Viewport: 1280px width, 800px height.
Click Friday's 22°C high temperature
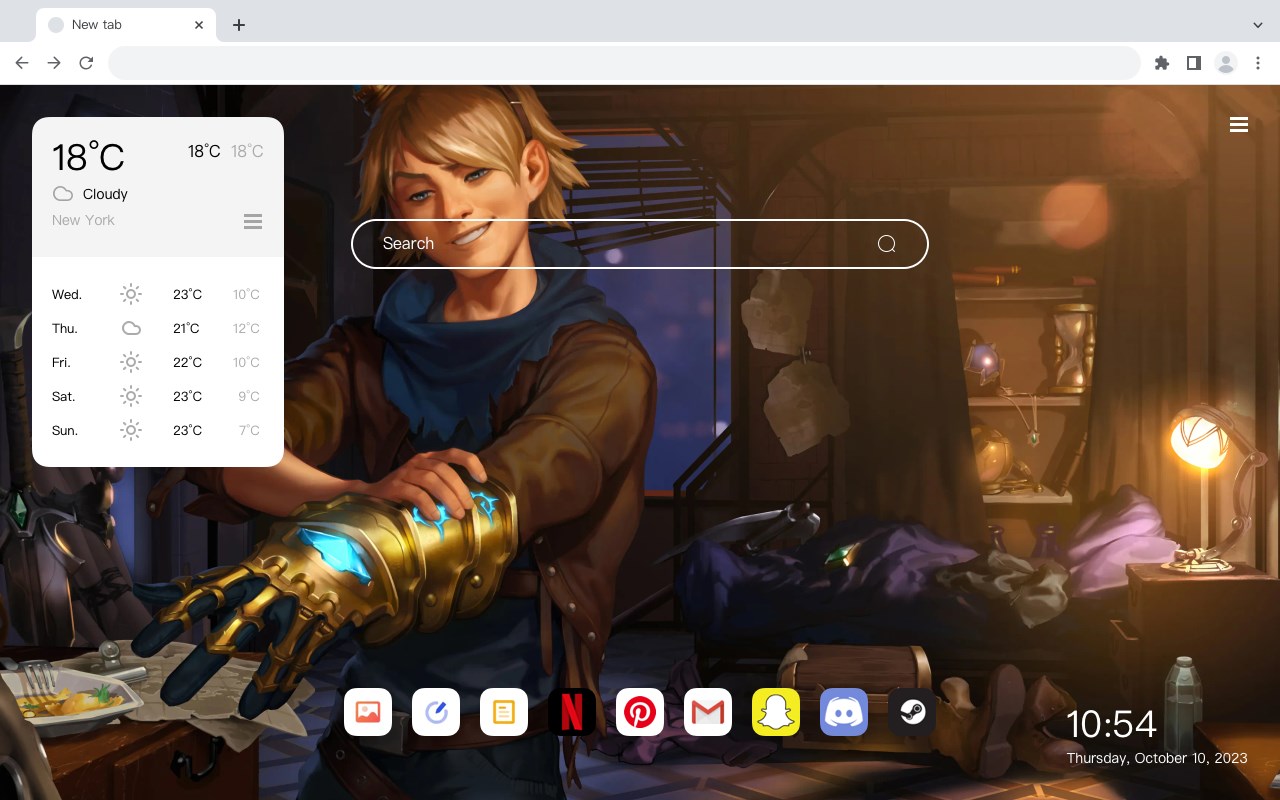(x=187, y=362)
